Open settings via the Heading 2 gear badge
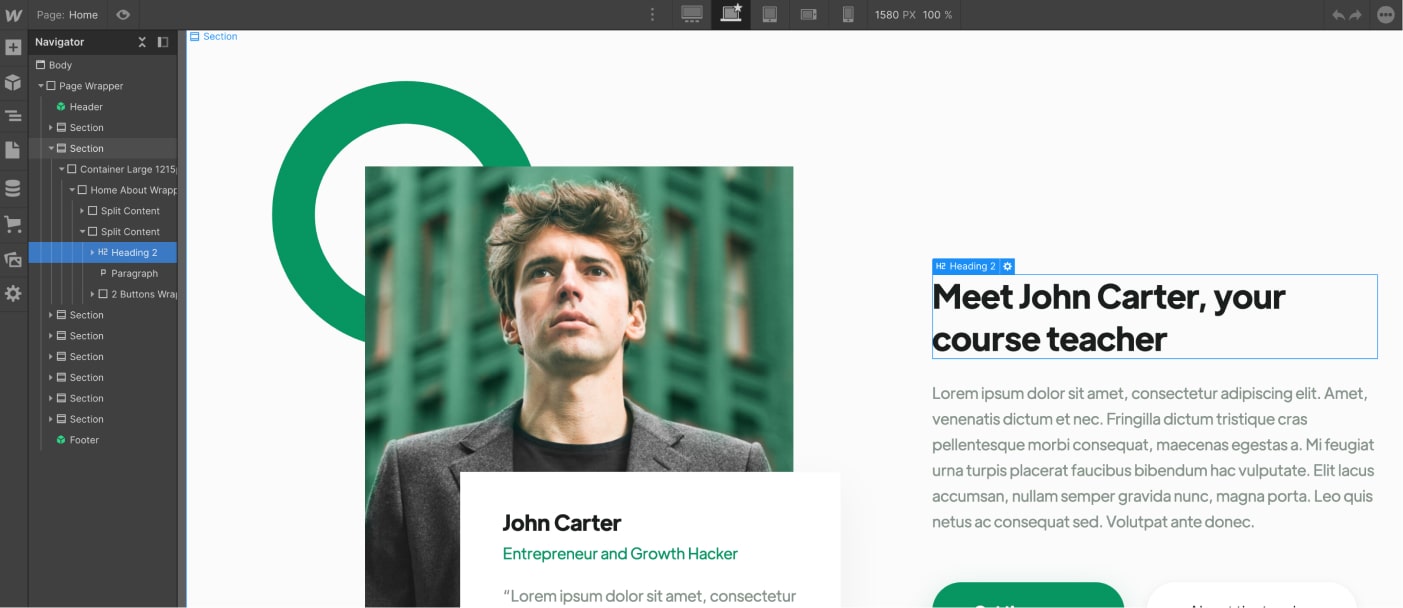Screen dimensions: 1403x608 [1006, 266]
